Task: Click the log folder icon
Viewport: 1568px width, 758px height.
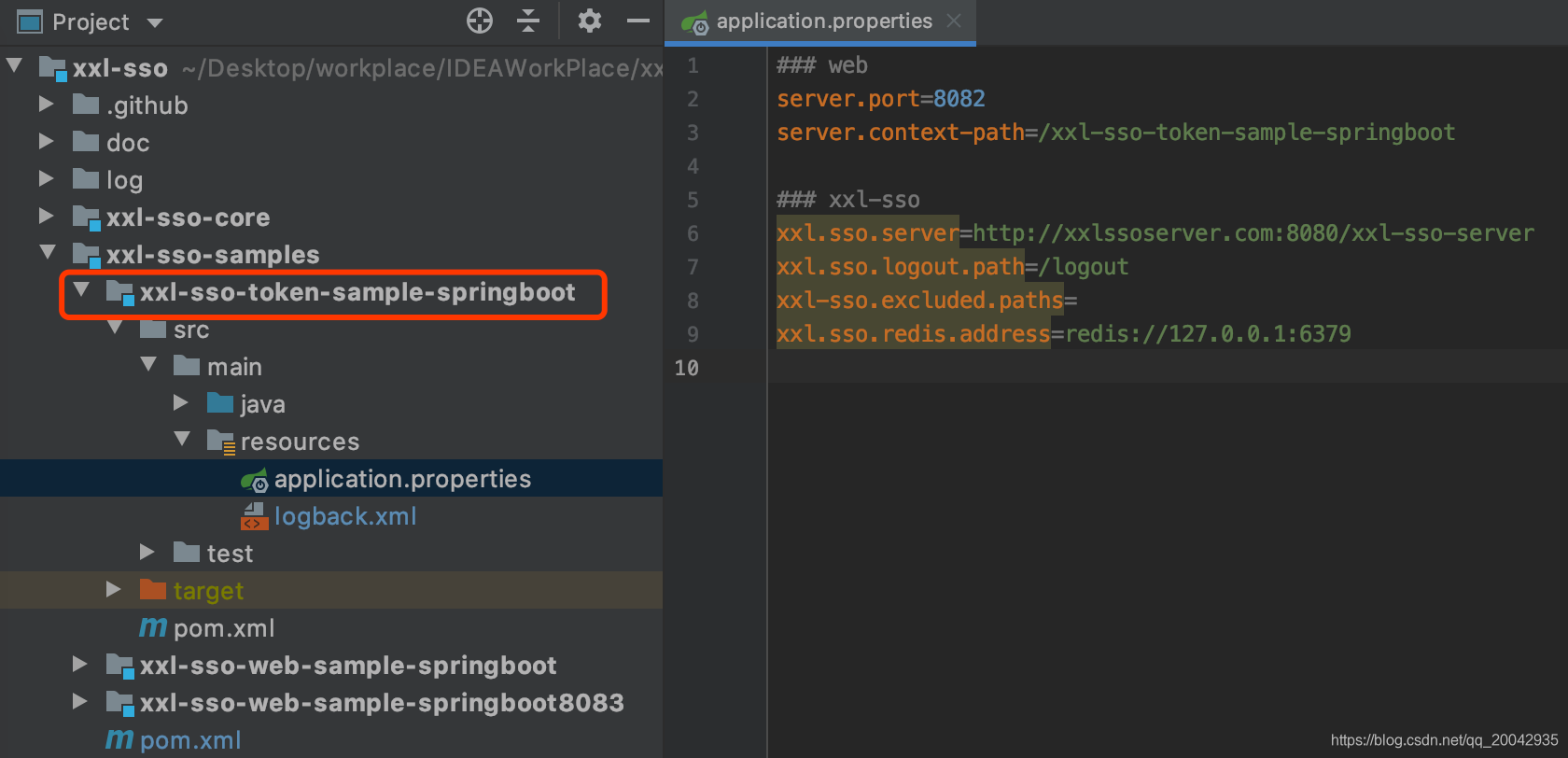Action: click(x=86, y=178)
